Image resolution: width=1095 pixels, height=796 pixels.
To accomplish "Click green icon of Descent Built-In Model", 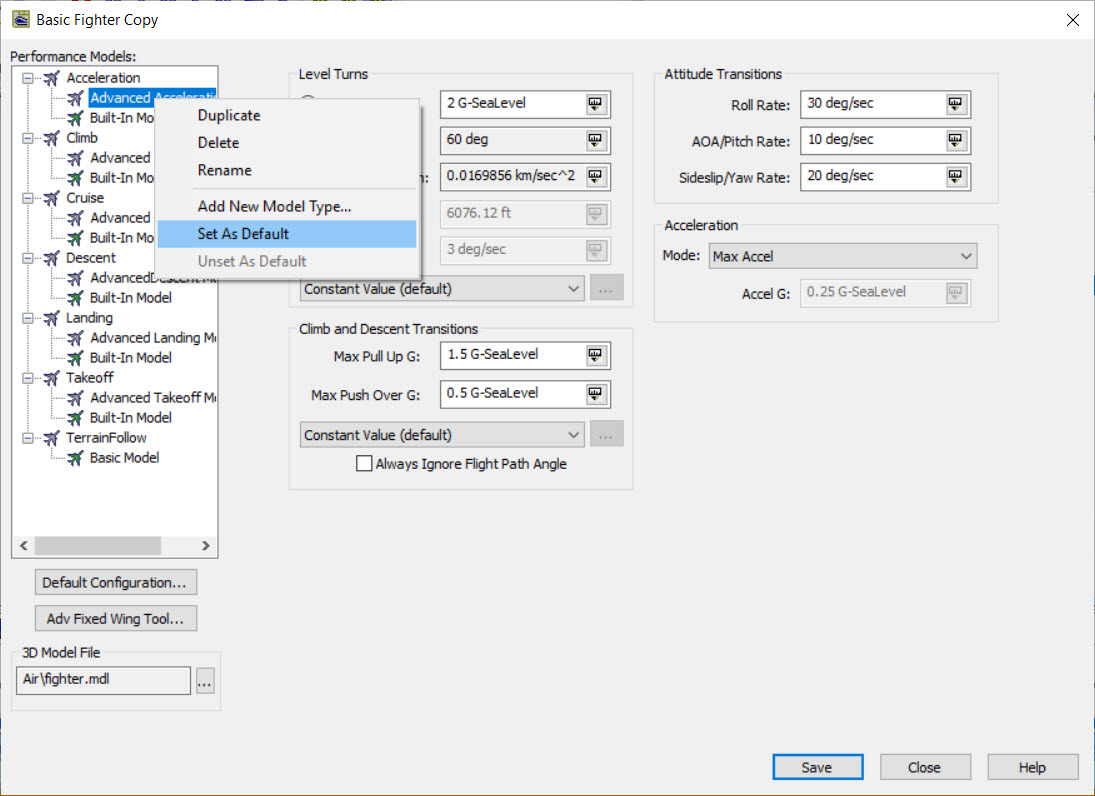I will 75,298.
